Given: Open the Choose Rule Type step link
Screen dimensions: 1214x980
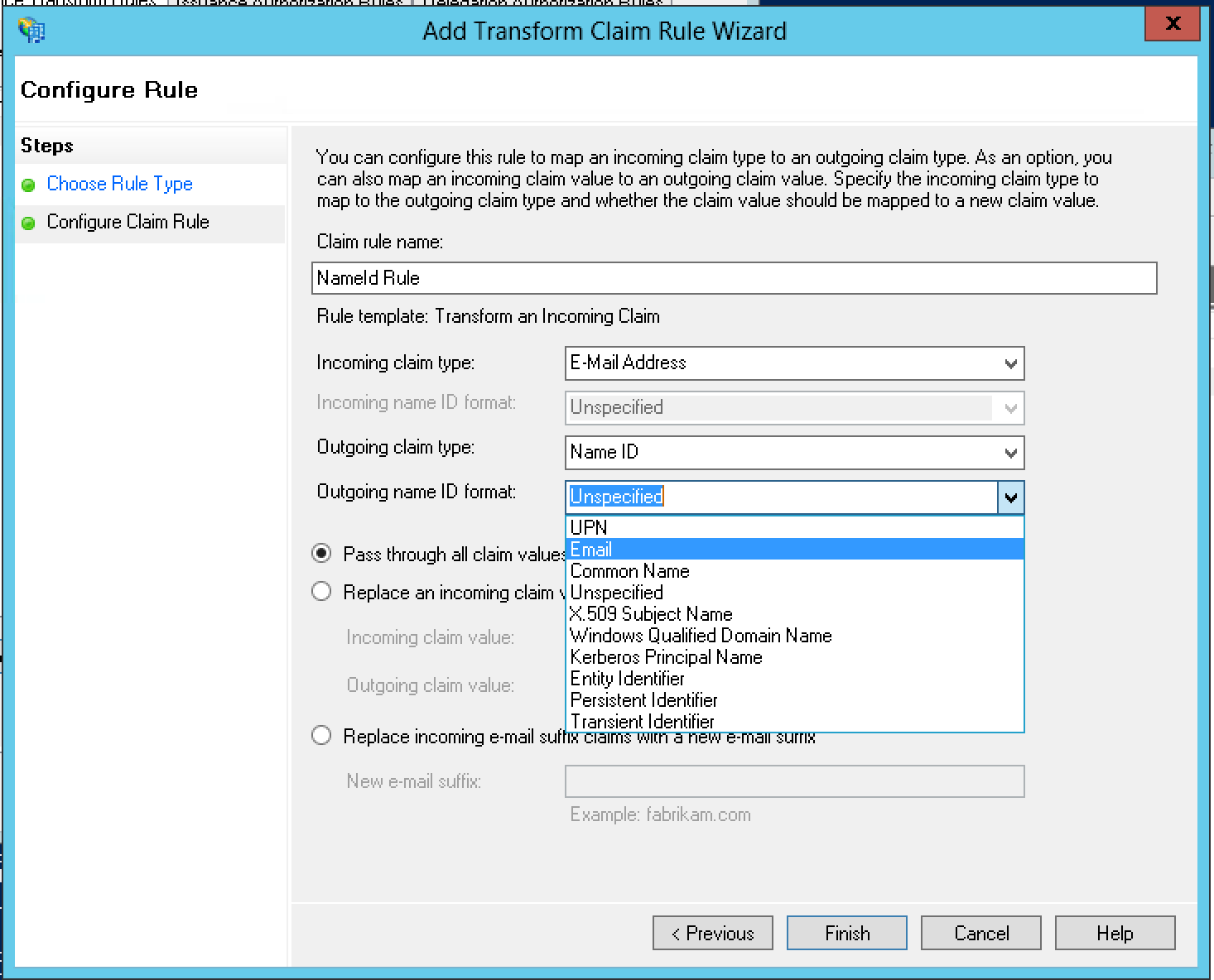Looking at the screenshot, I should (x=119, y=184).
